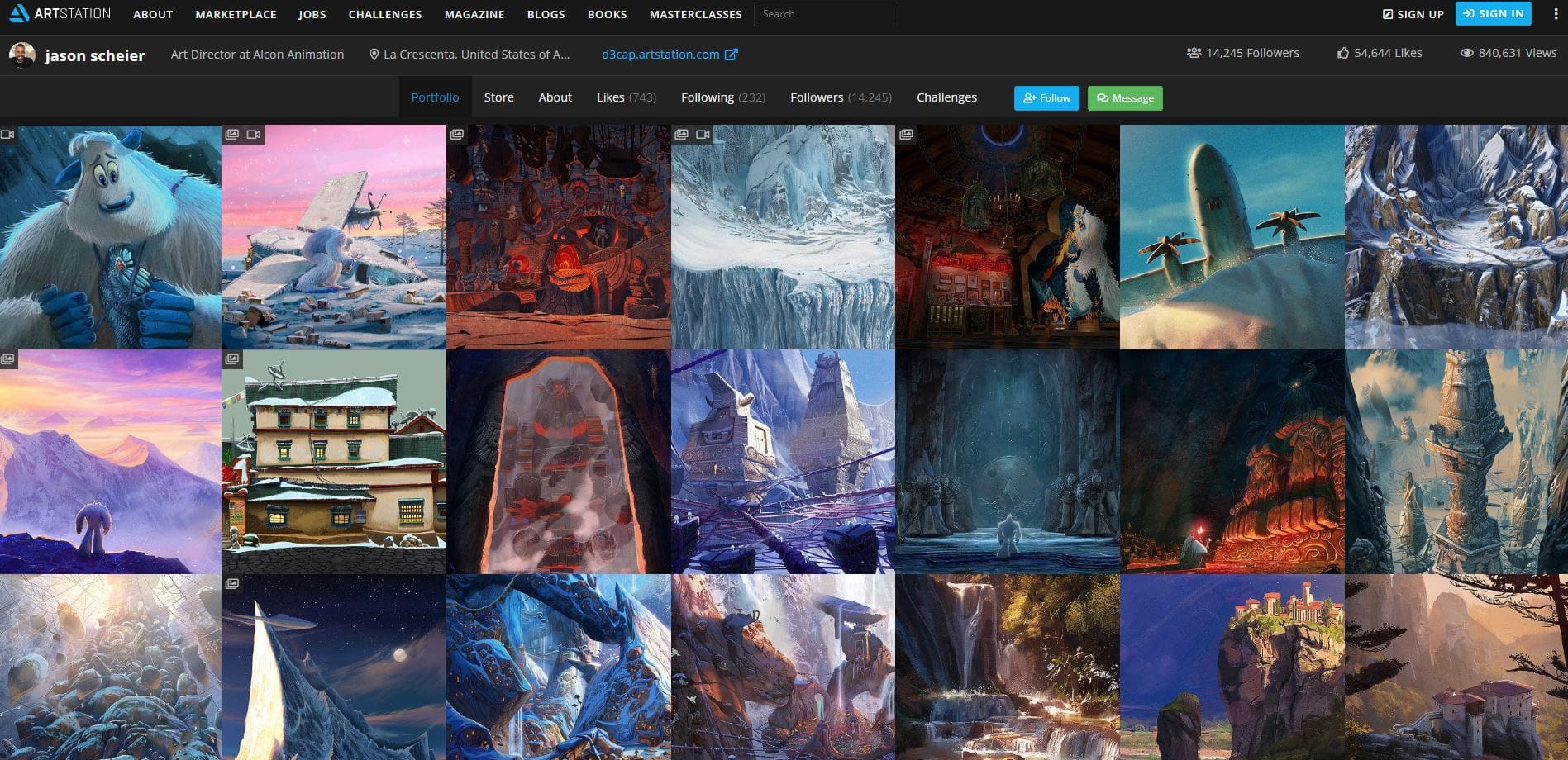Open the d3cap.artstation.com link

[x=660, y=55]
